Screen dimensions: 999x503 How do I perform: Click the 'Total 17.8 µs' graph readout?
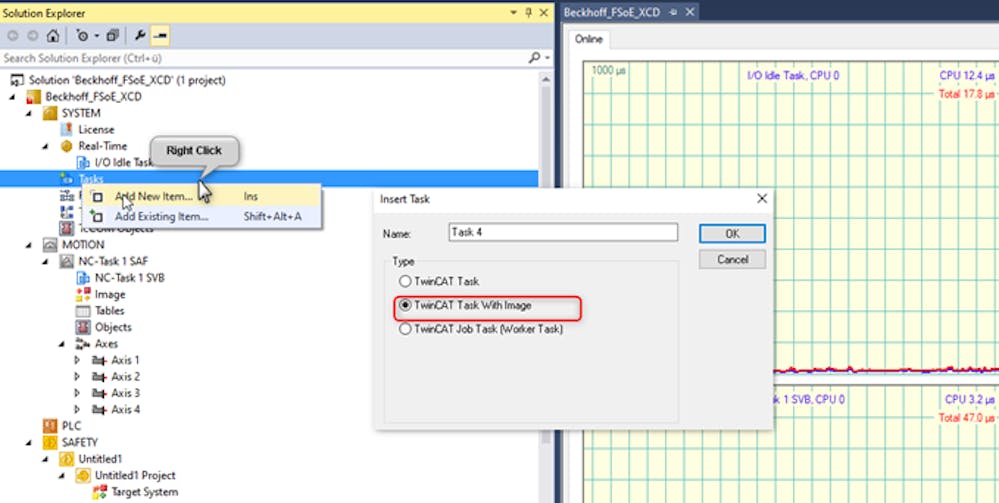click(x=967, y=94)
